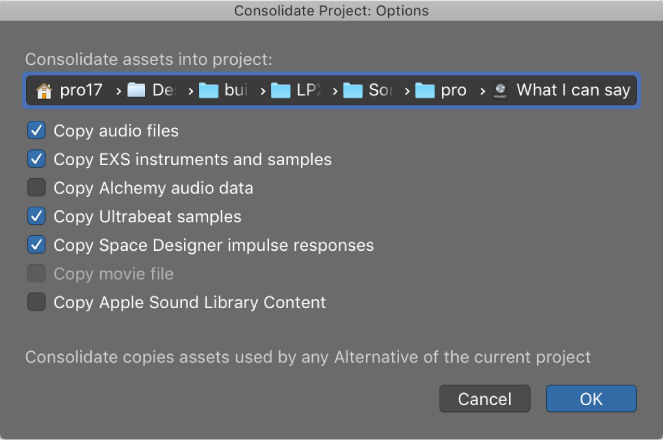This screenshot has width=664, height=440.
Task: Click the pro17 home folder icon
Action: pos(44,91)
